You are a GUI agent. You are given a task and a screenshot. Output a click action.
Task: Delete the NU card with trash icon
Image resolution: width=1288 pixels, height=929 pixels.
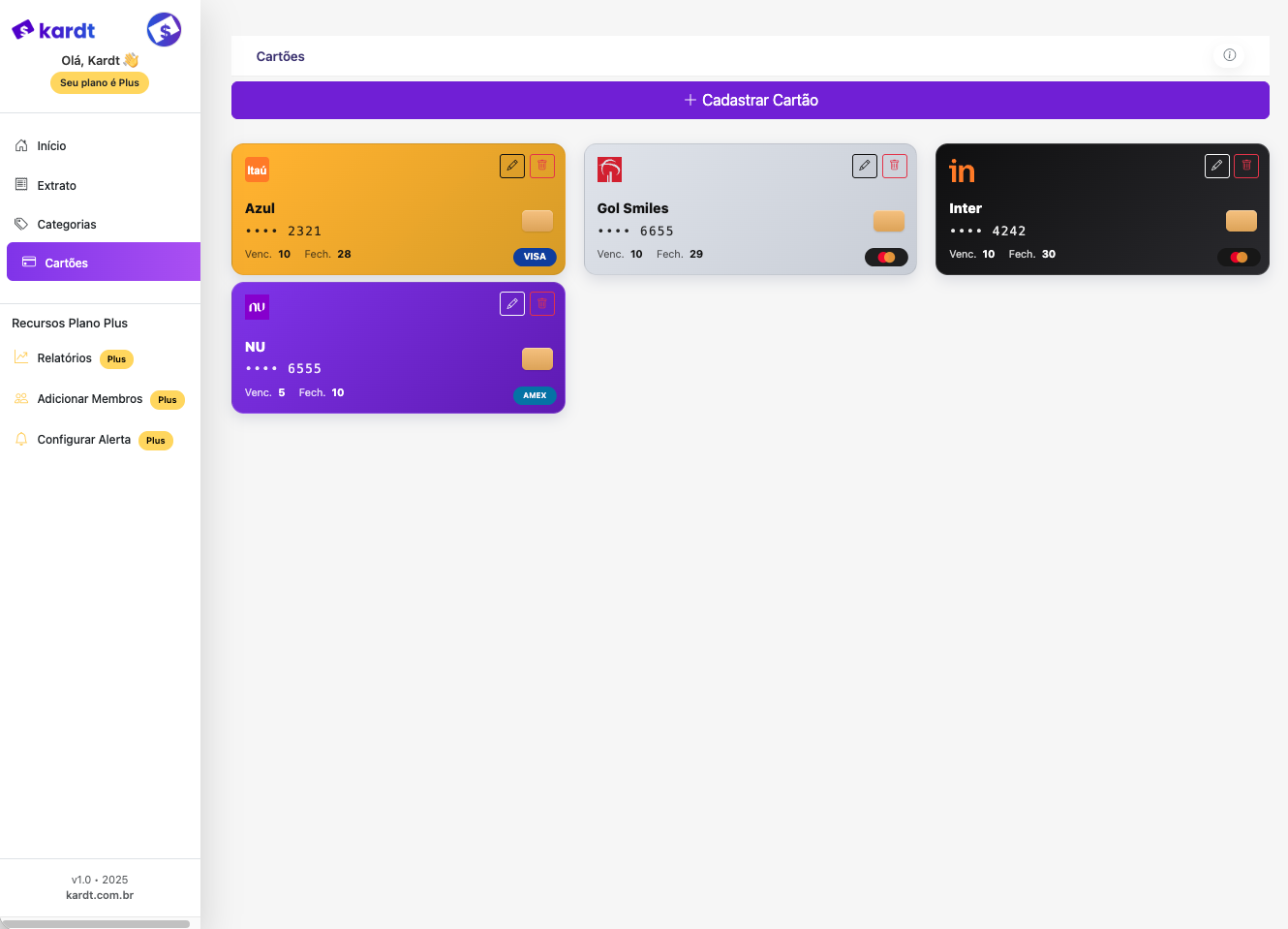pyautogui.click(x=542, y=304)
